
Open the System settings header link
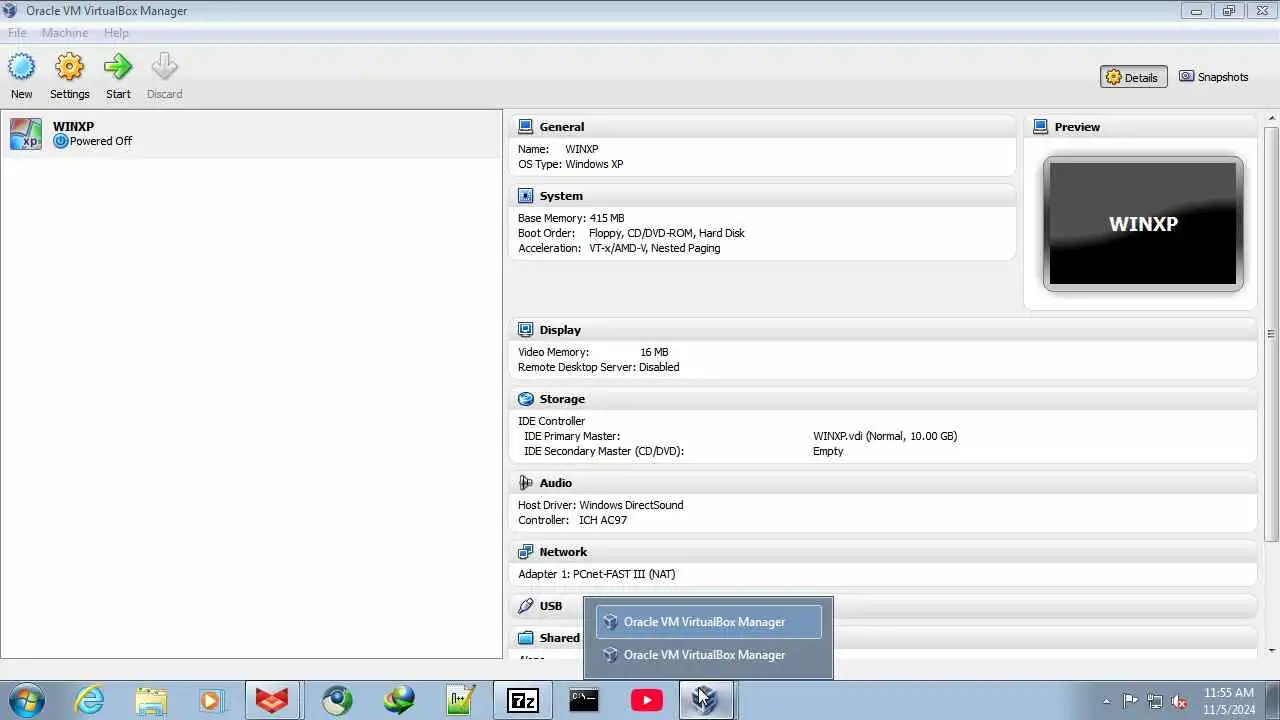pos(561,196)
